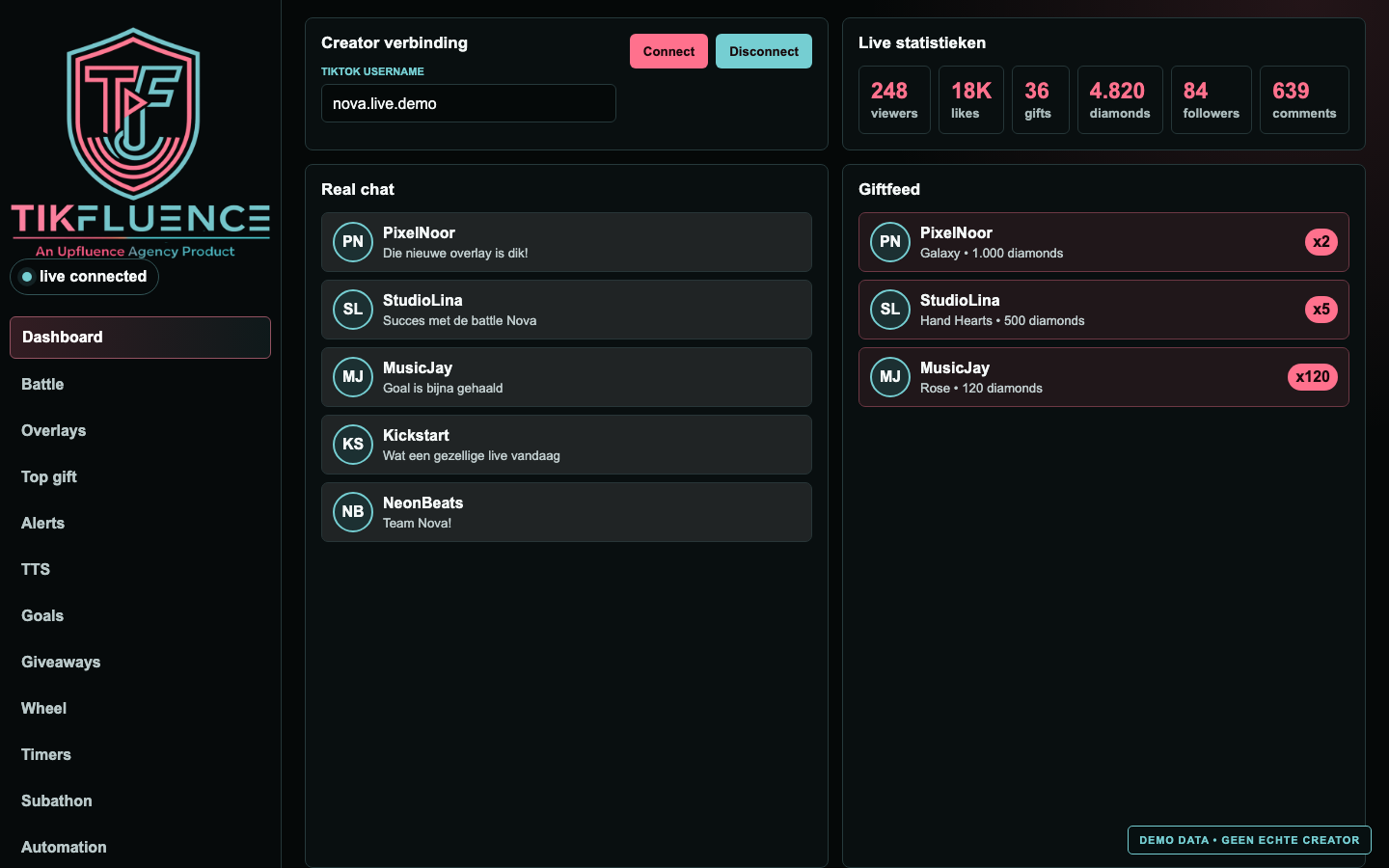The image size is (1389, 868).
Task: Click the 4.820 diamonds stat card
Action: (1120, 99)
